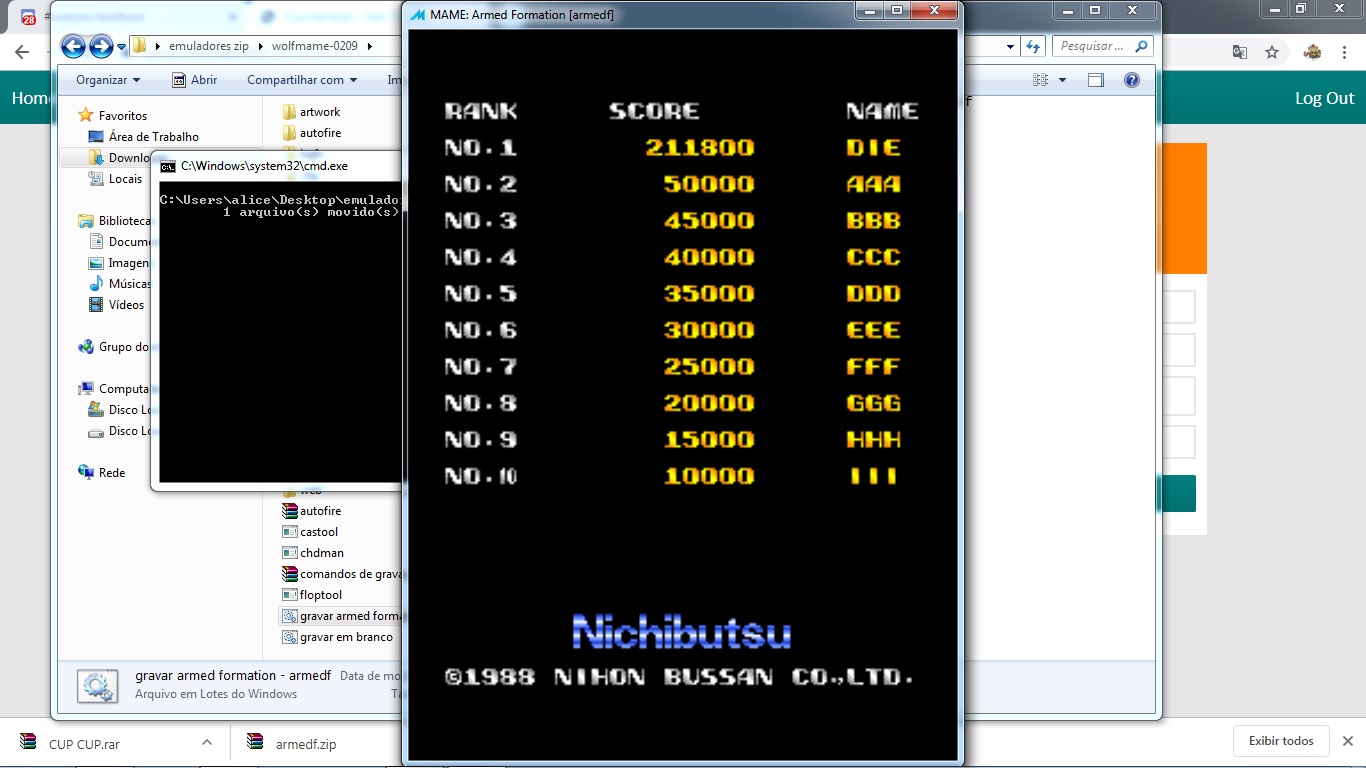Open the artwork folder
1366x768 pixels.
311,112
